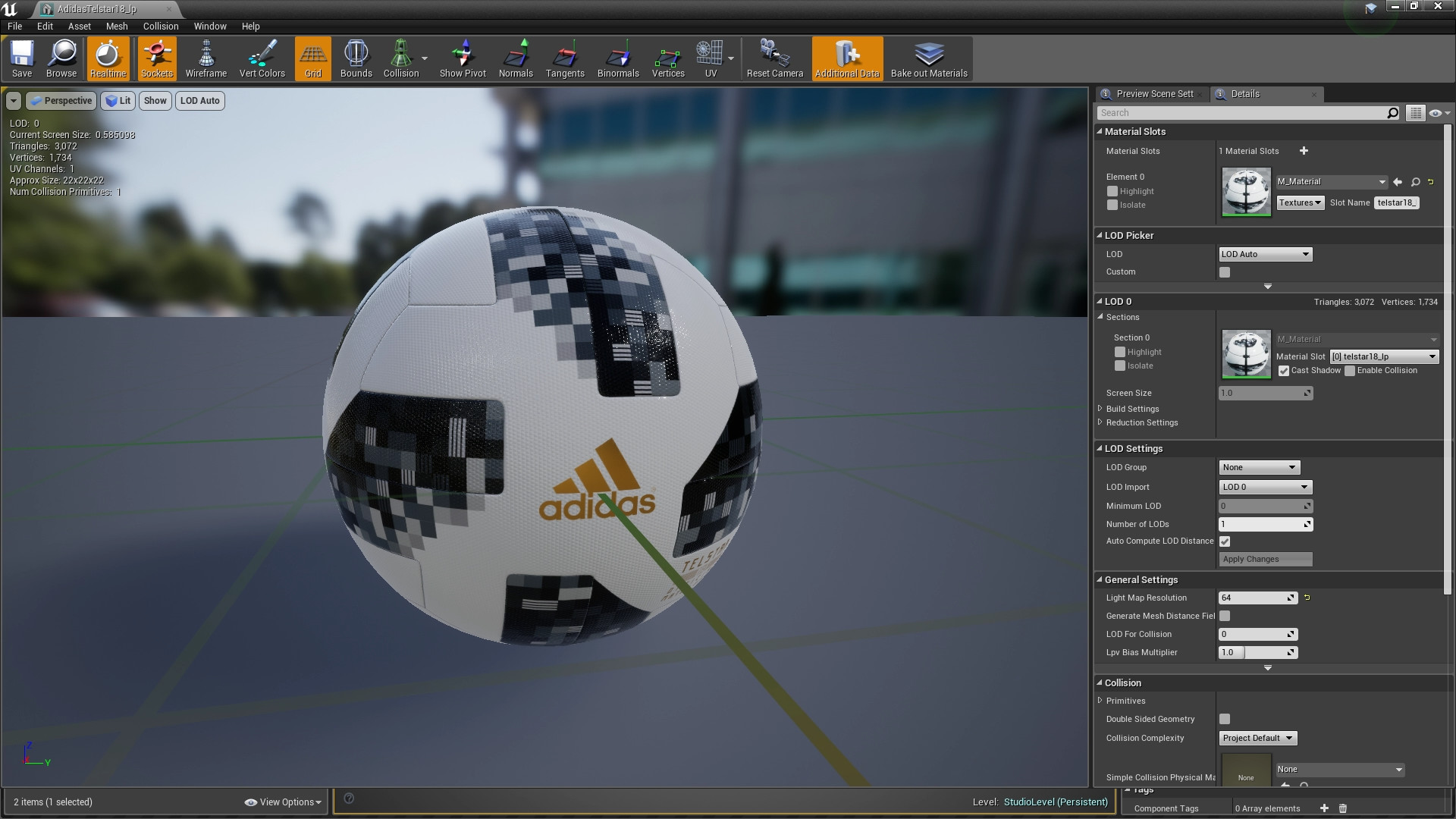Toggle details visibility eye icon
Image resolution: width=1456 pixels, height=819 pixels.
coord(1439,113)
